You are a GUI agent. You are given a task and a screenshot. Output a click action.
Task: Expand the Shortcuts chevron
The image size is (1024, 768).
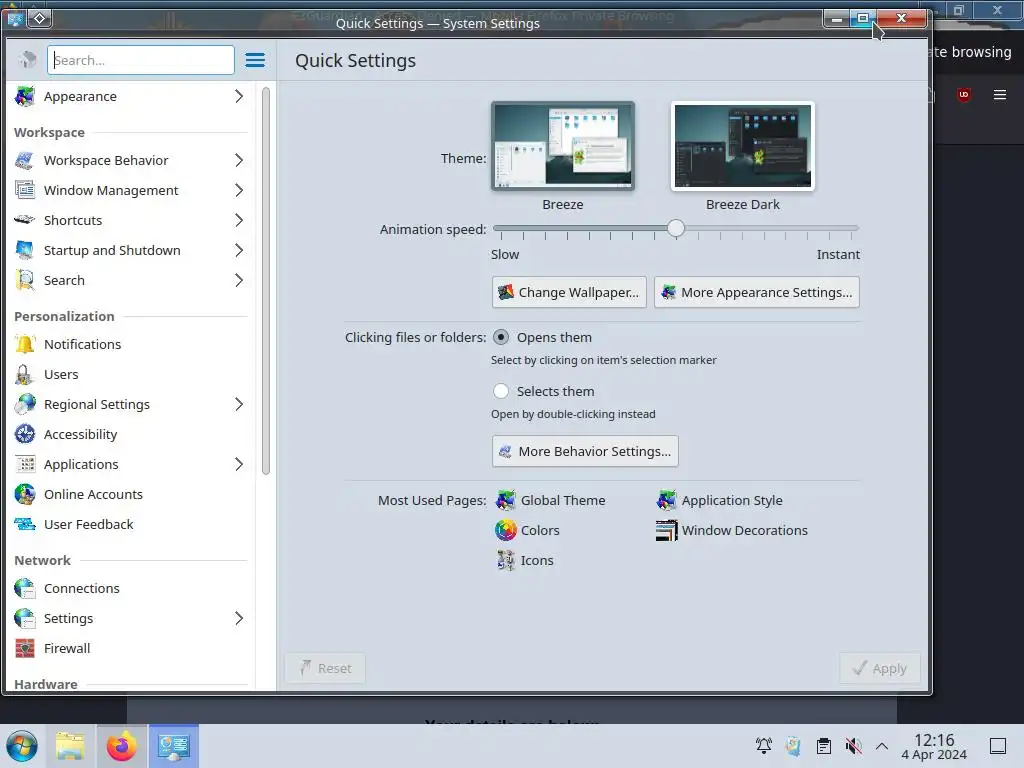pyautogui.click(x=239, y=220)
